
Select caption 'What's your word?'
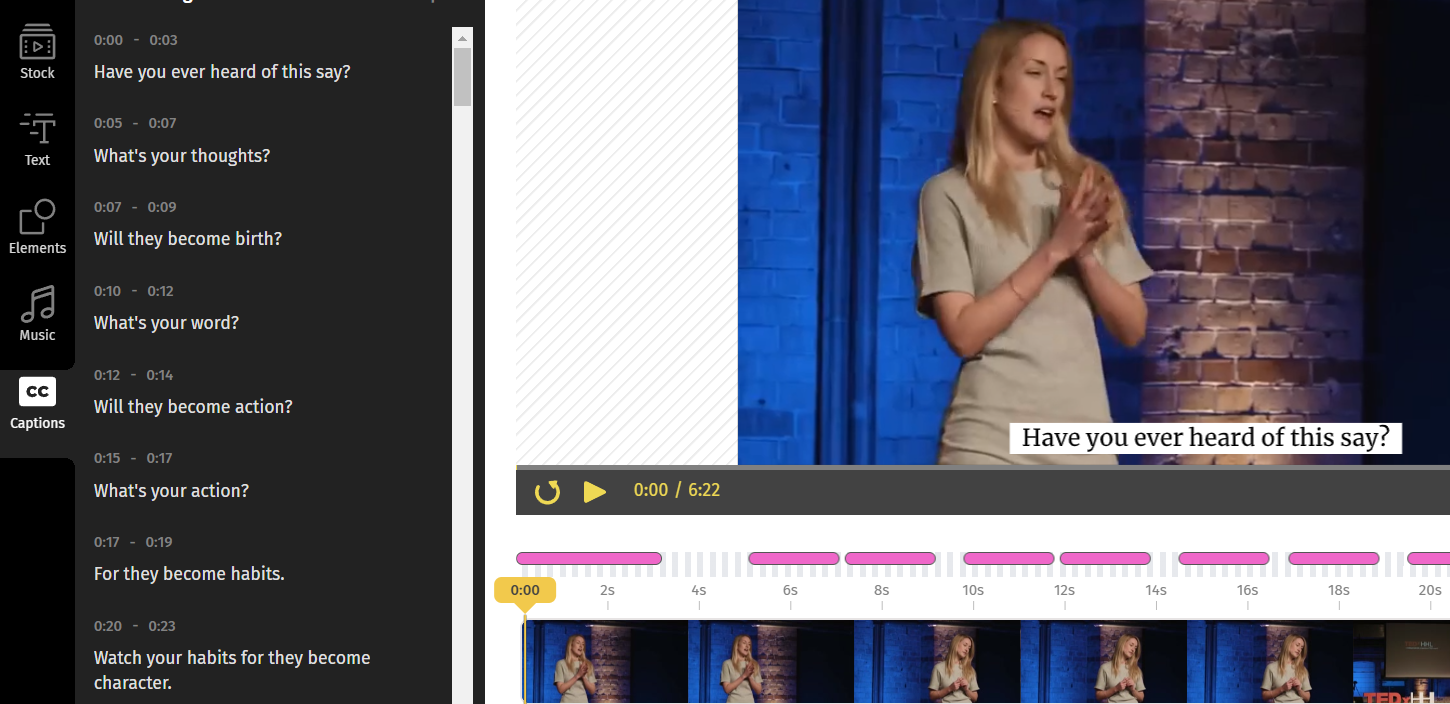click(166, 323)
